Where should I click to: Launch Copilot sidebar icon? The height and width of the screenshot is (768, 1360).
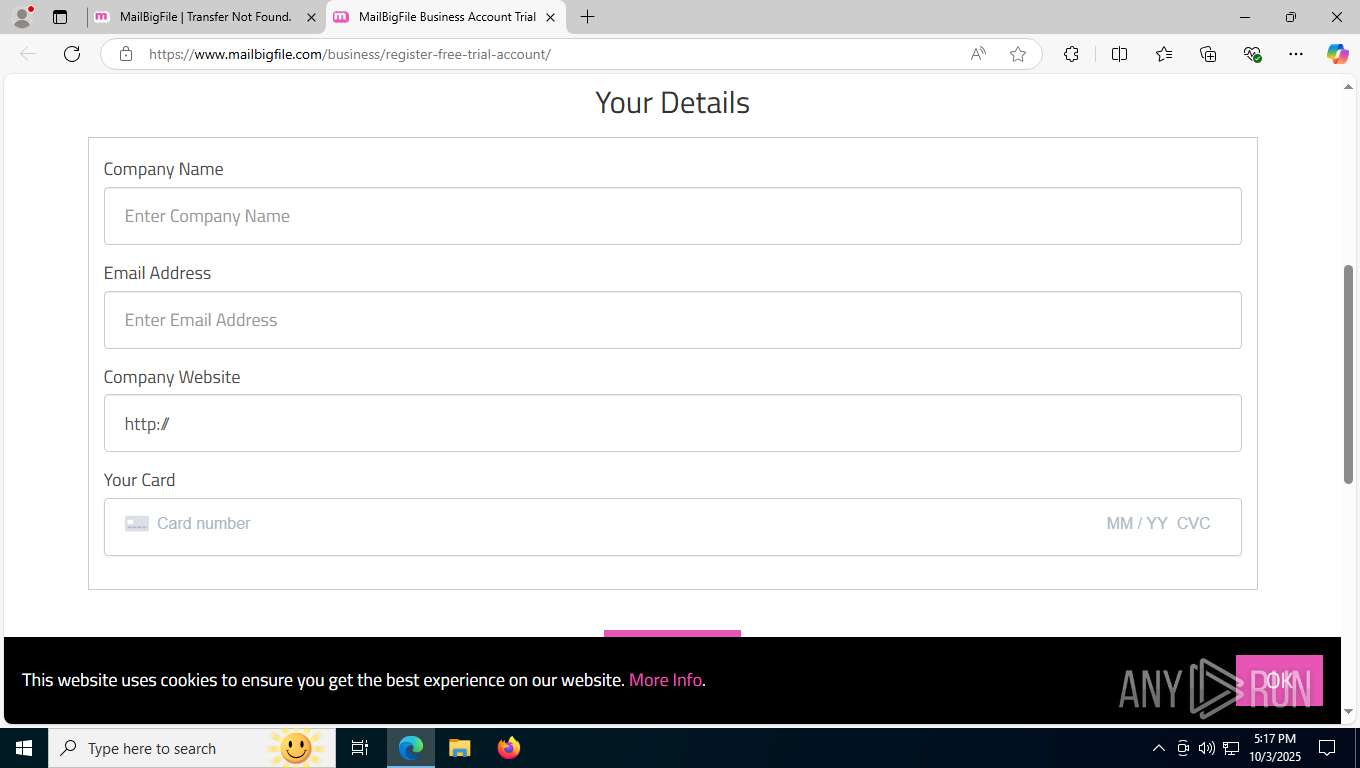pos(1337,54)
